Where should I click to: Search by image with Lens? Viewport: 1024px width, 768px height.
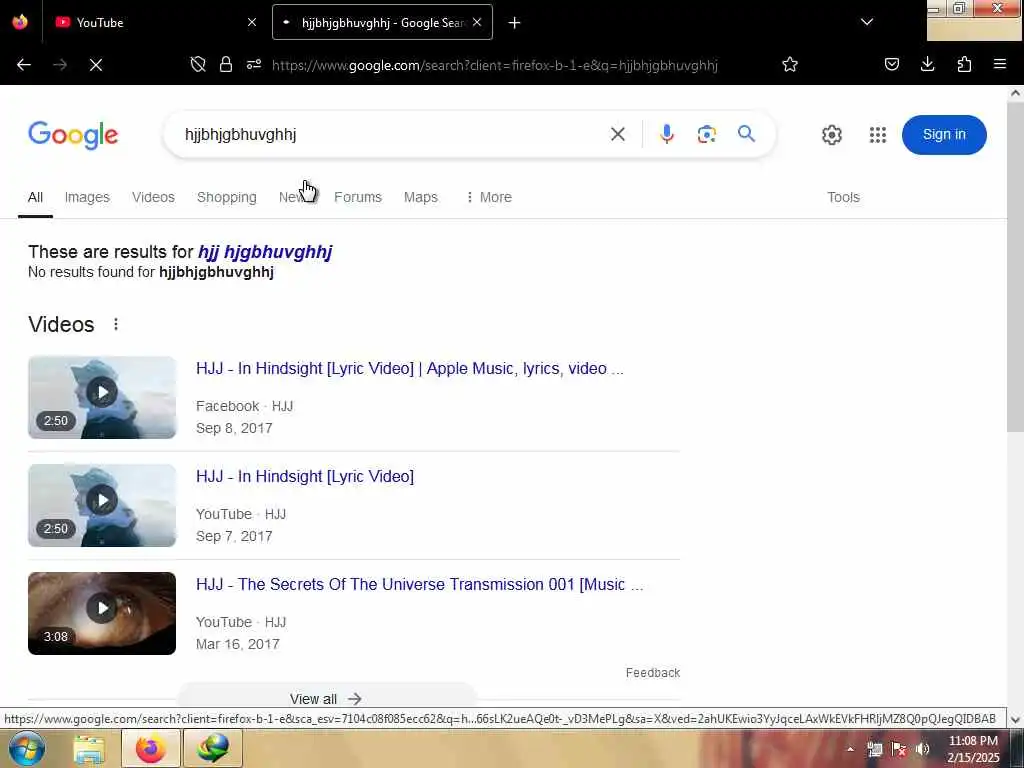click(707, 135)
